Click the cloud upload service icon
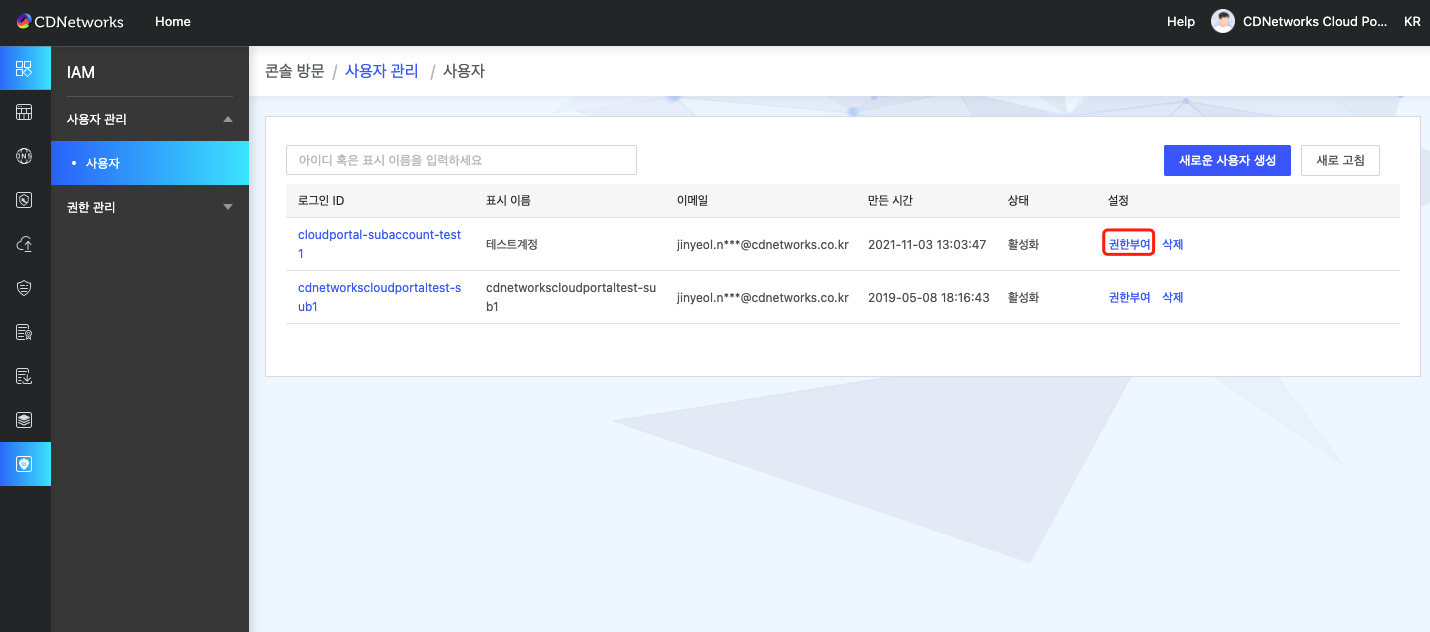The width and height of the screenshot is (1430, 632). tap(25, 243)
